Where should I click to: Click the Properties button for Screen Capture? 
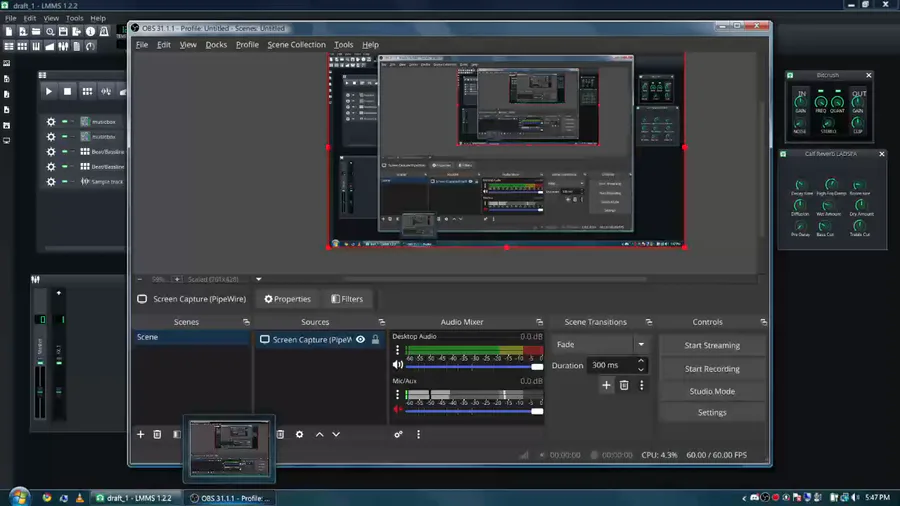287,299
